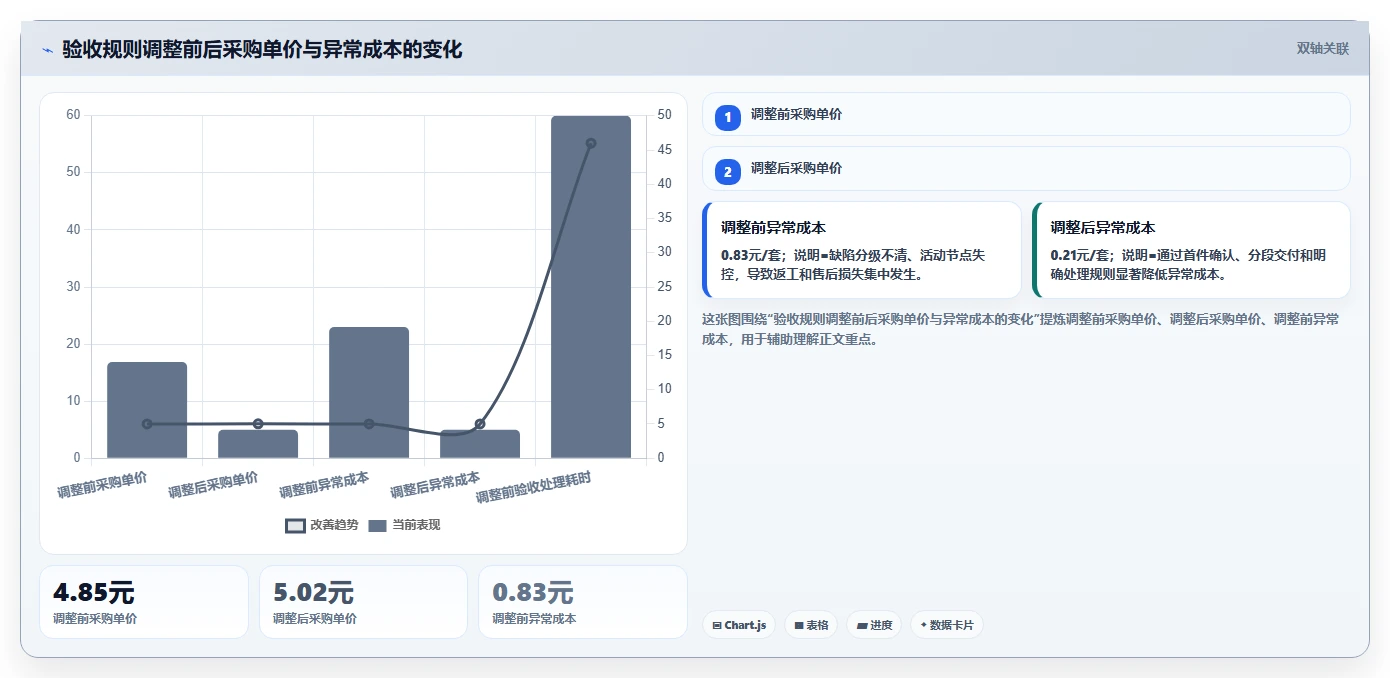Click the right axis value 50
This screenshot has height=678, width=1390.
[x=665, y=115]
